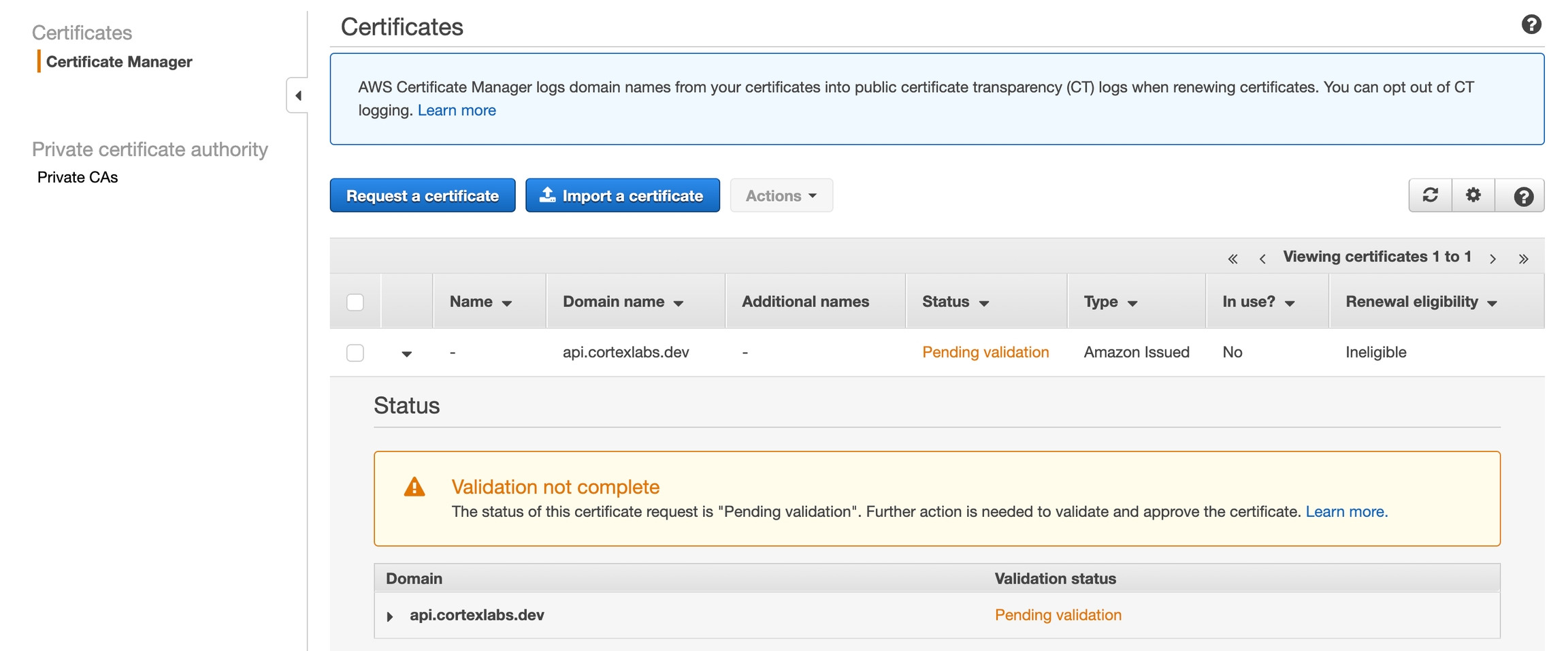Go to the next certificates page
The width and height of the screenshot is (1568, 651).
[1492, 259]
